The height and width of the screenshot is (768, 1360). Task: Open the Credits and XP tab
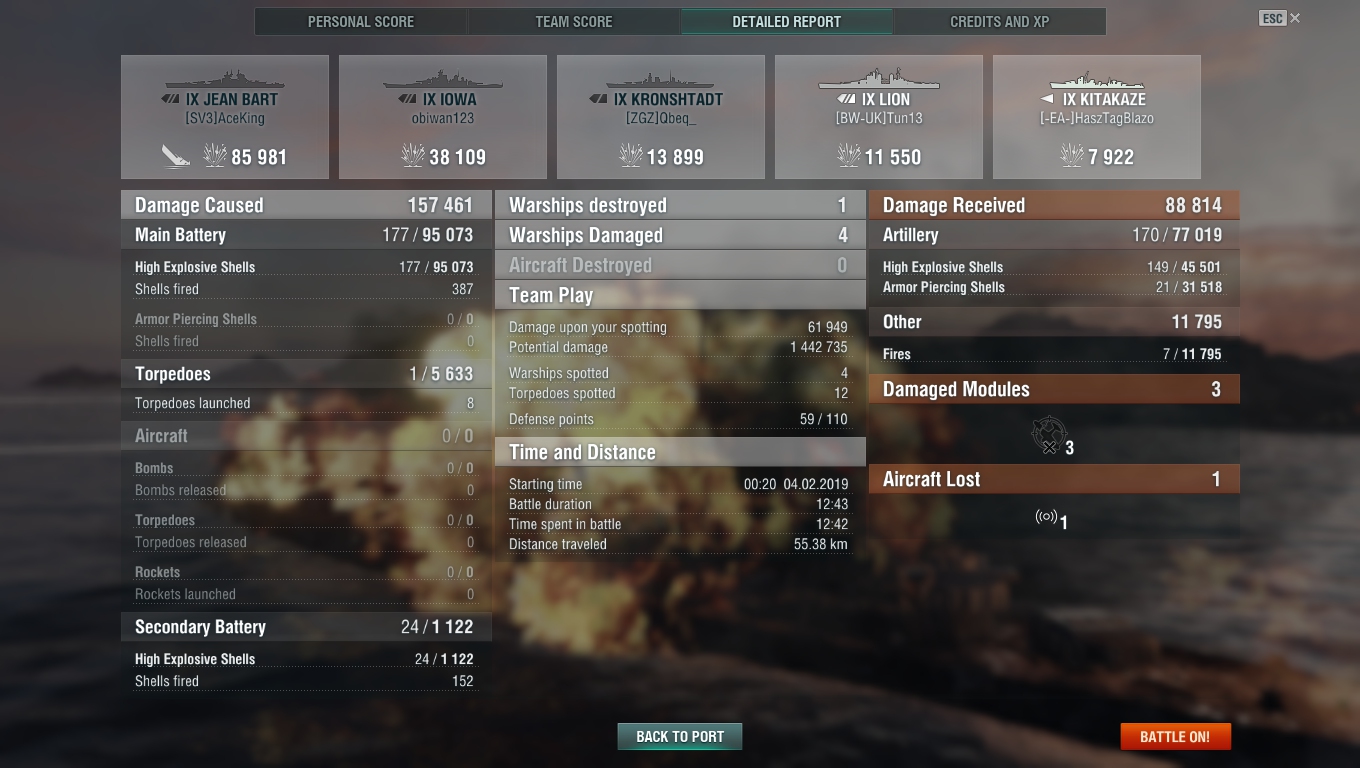click(x=999, y=21)
